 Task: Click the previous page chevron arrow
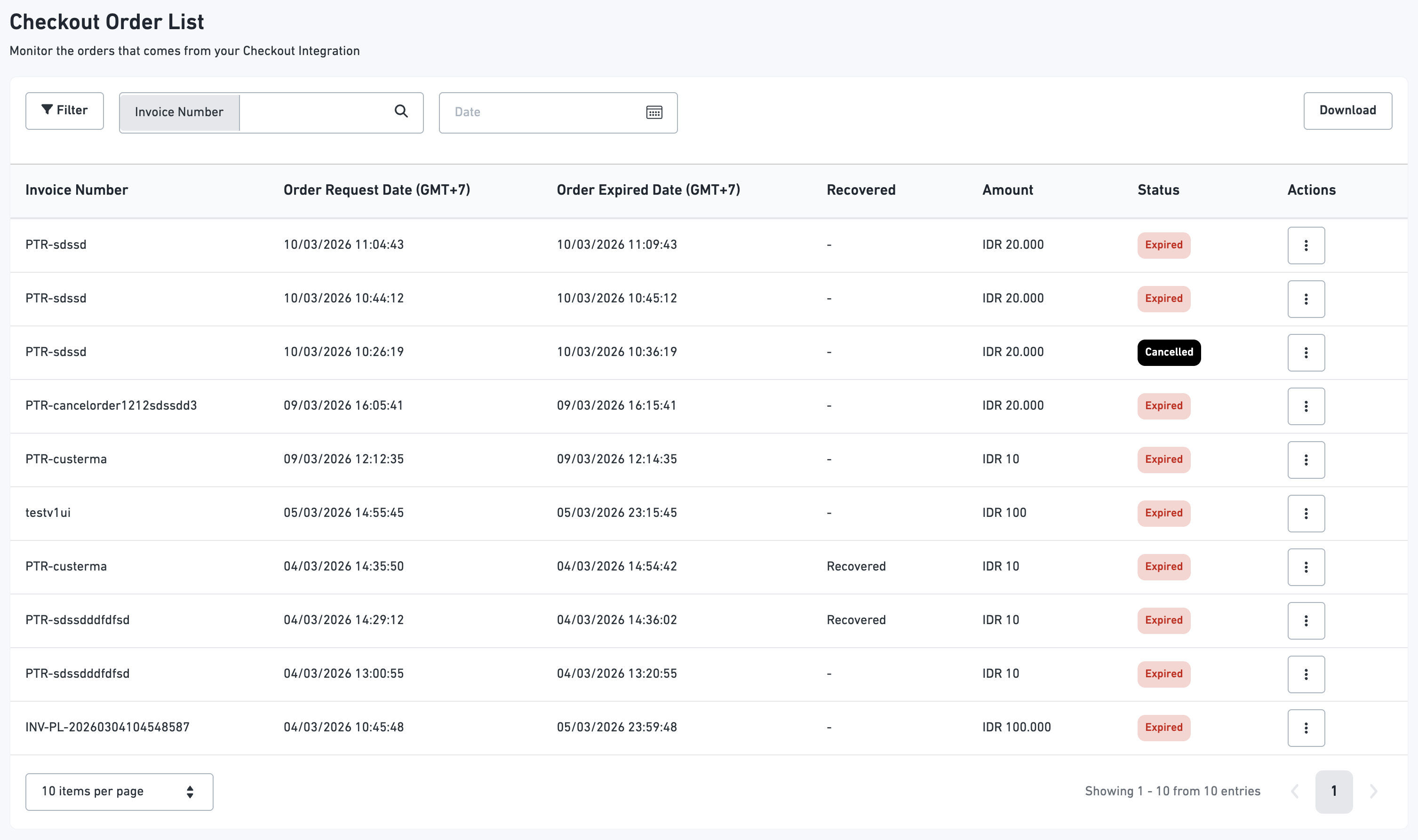pos(1295,791)
